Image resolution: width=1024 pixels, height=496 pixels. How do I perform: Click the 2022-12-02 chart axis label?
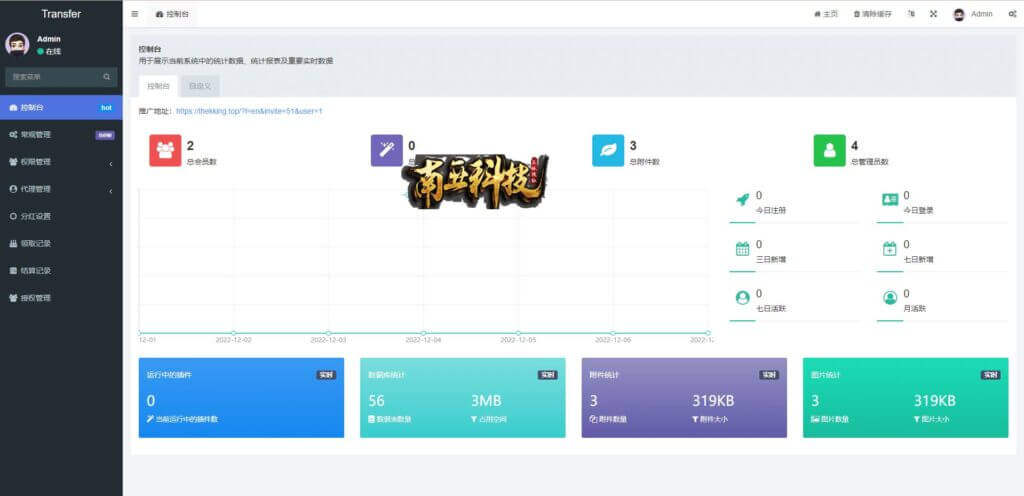pos(234,340)
